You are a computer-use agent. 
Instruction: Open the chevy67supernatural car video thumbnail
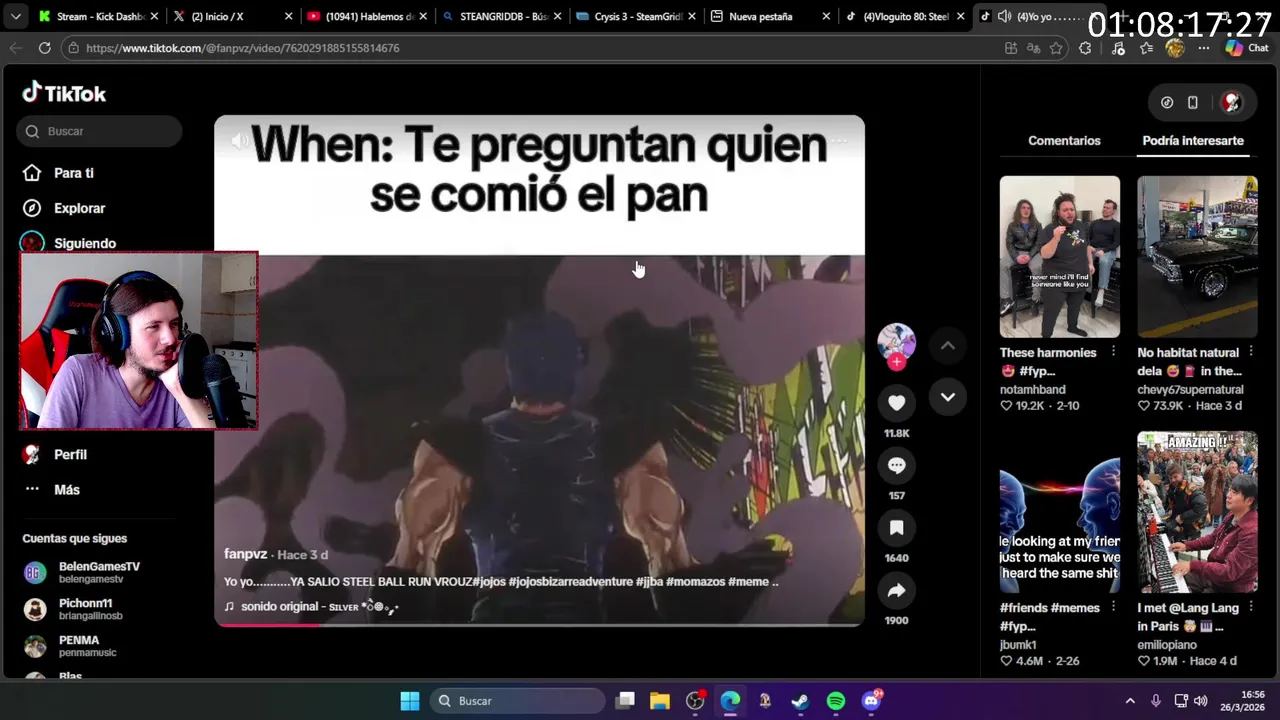tap(1197, 257)
